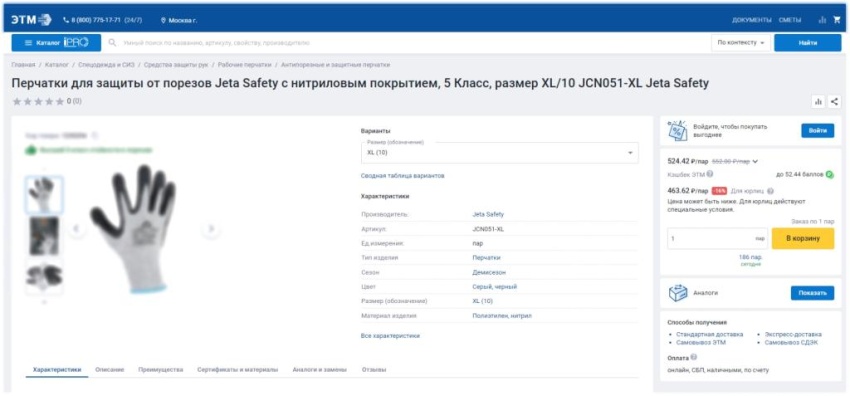Open the СМЕТЫ header link
Viewport: 850px width, 396px height.
(790, 20)
